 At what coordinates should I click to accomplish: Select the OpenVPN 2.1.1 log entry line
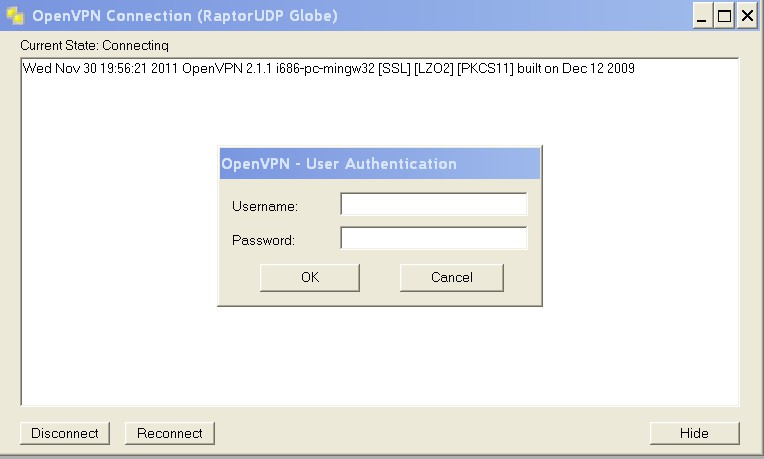(x=328, y=69)
